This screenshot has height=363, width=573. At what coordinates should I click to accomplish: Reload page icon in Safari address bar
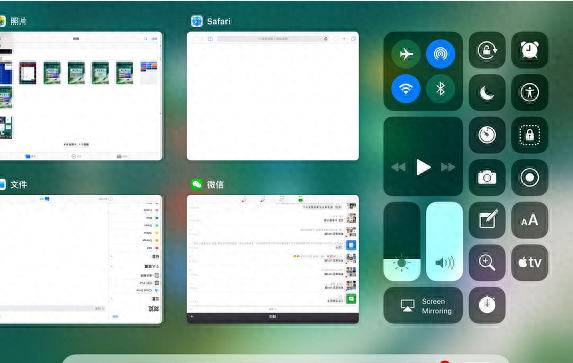click(325, 38)
